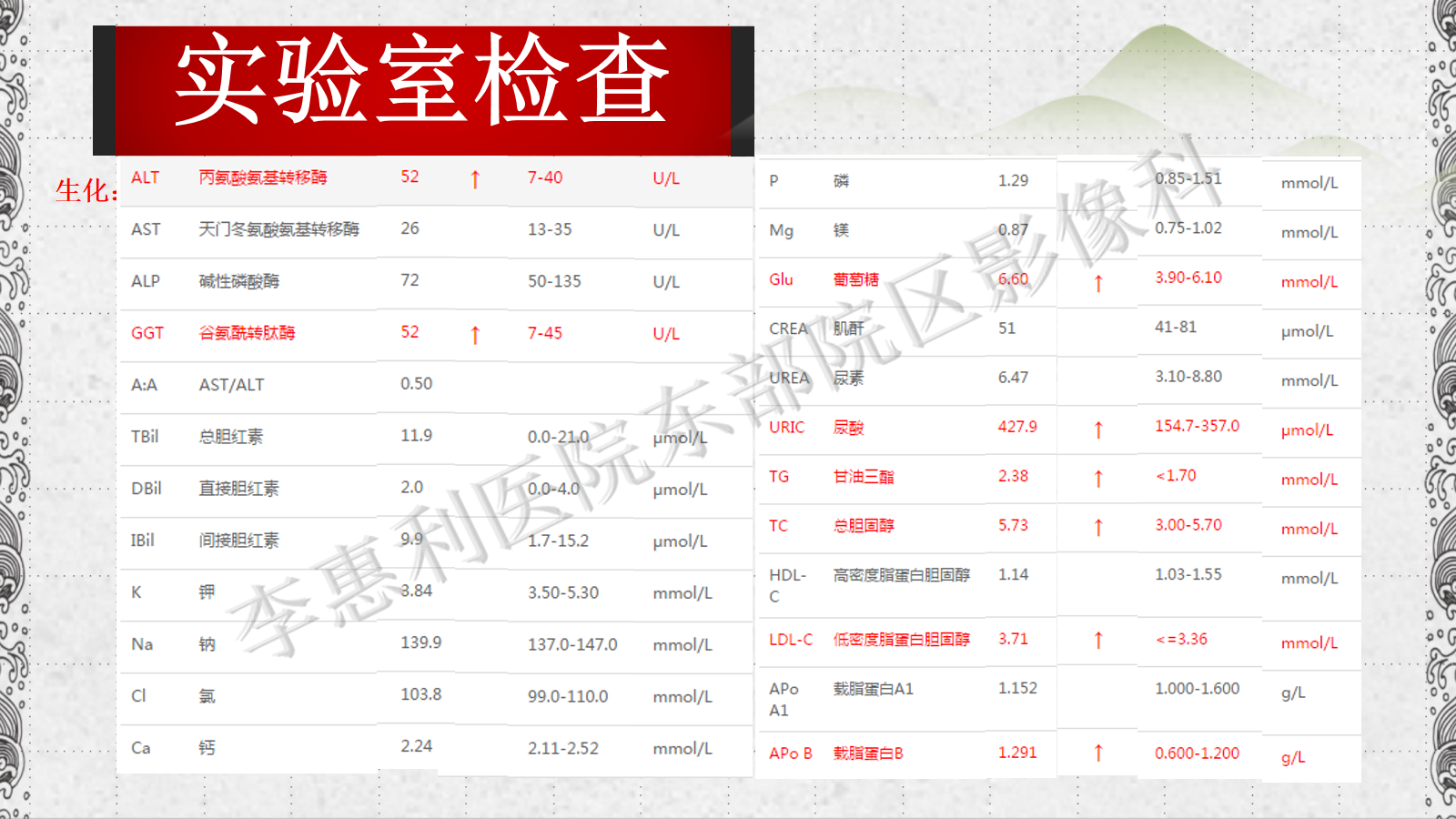Click uric acid reference range 154.7-357.0

tap(1197, 425)
